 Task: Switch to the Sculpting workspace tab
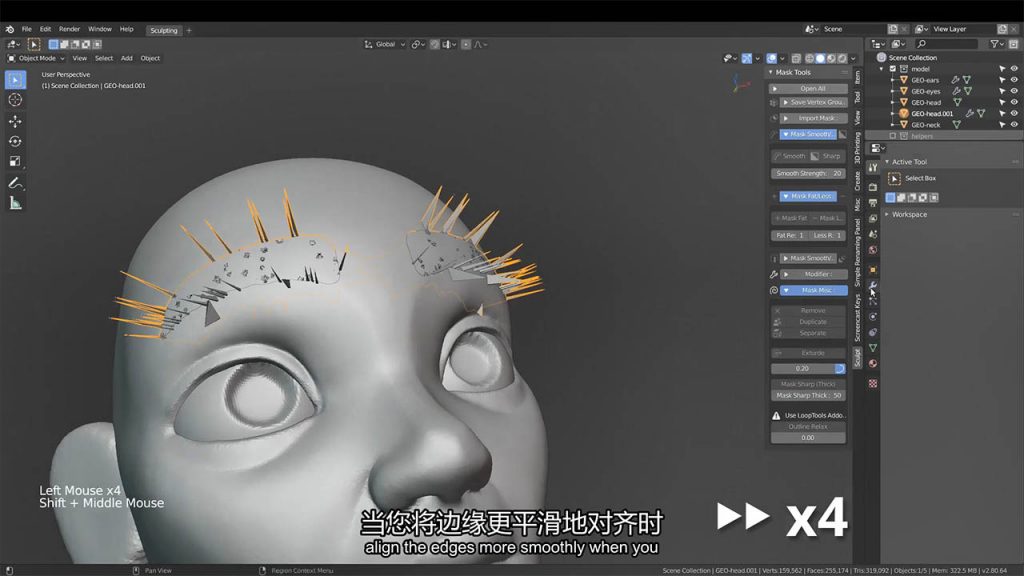163,30
